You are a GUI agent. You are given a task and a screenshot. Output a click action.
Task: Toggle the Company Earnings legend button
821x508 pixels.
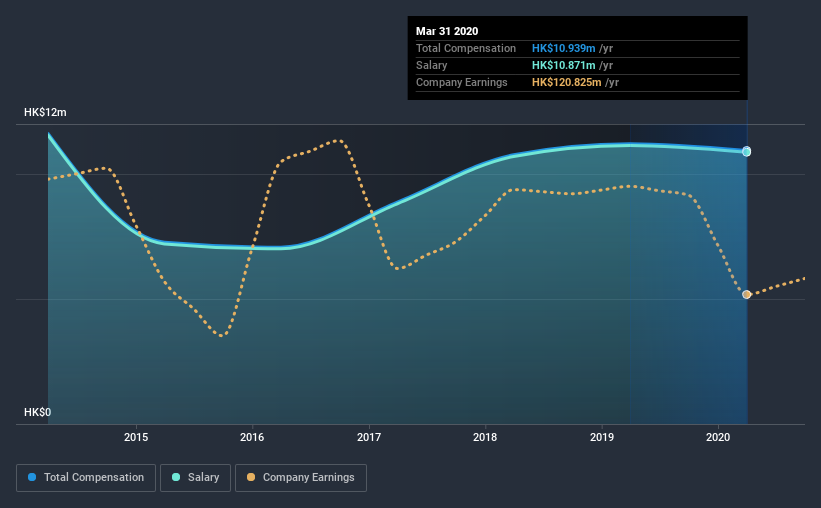301,478
